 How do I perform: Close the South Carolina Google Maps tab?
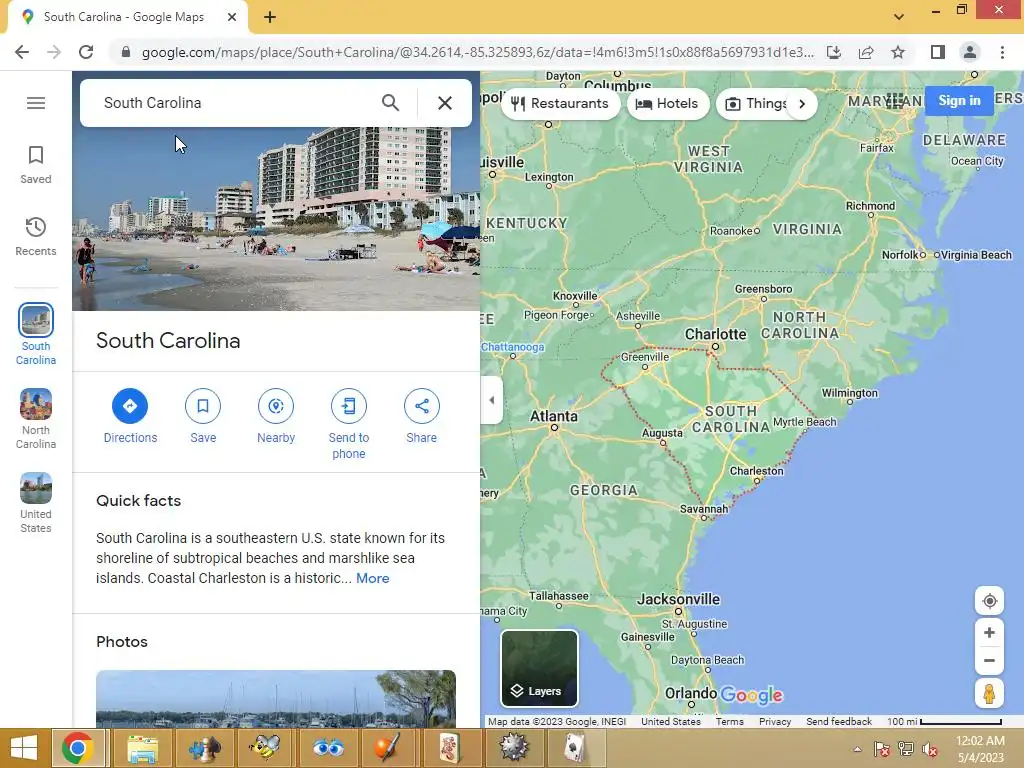click(232, 17)
